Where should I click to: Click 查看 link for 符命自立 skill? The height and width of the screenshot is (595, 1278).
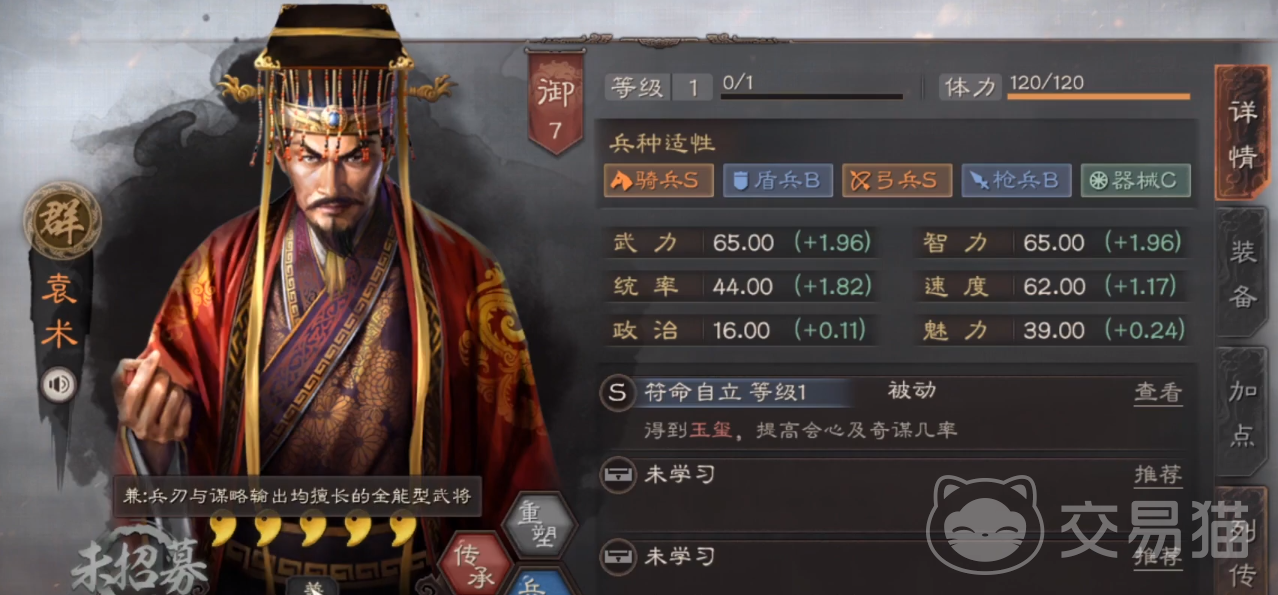click(1158, 393)
